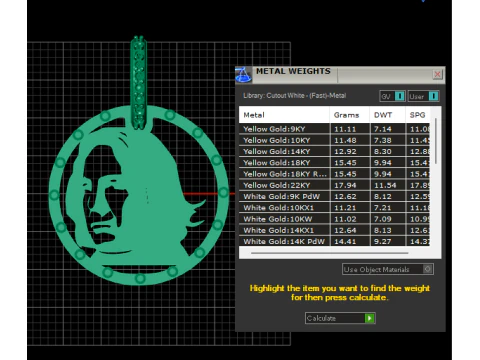This screenshot has width=480, height=360.
Task: Select the Yellow Gold:14KY row
Action: click(334, 152)
